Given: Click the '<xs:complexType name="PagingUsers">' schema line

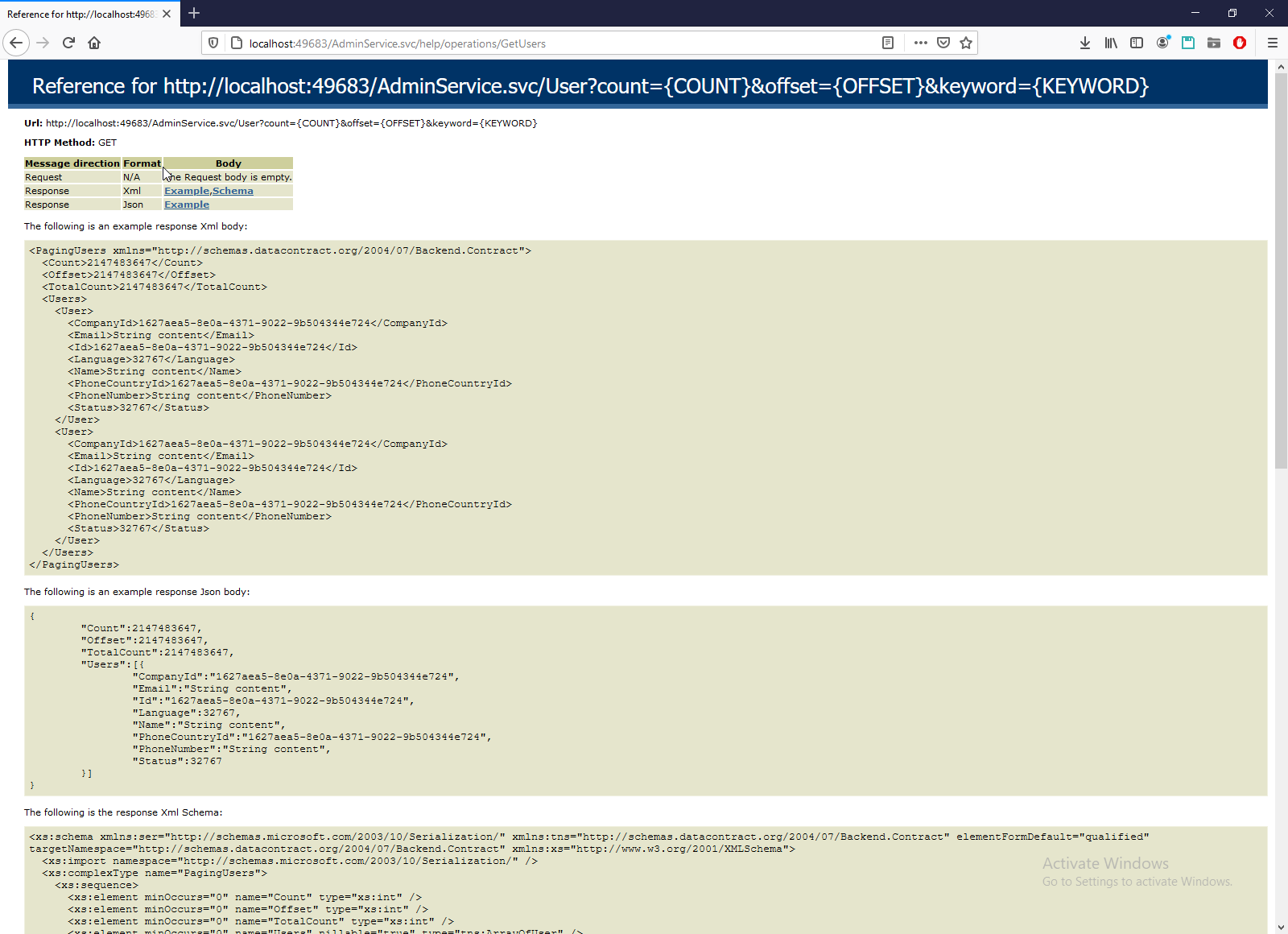Looking at the screenshot, I should [x=155, y=874].
